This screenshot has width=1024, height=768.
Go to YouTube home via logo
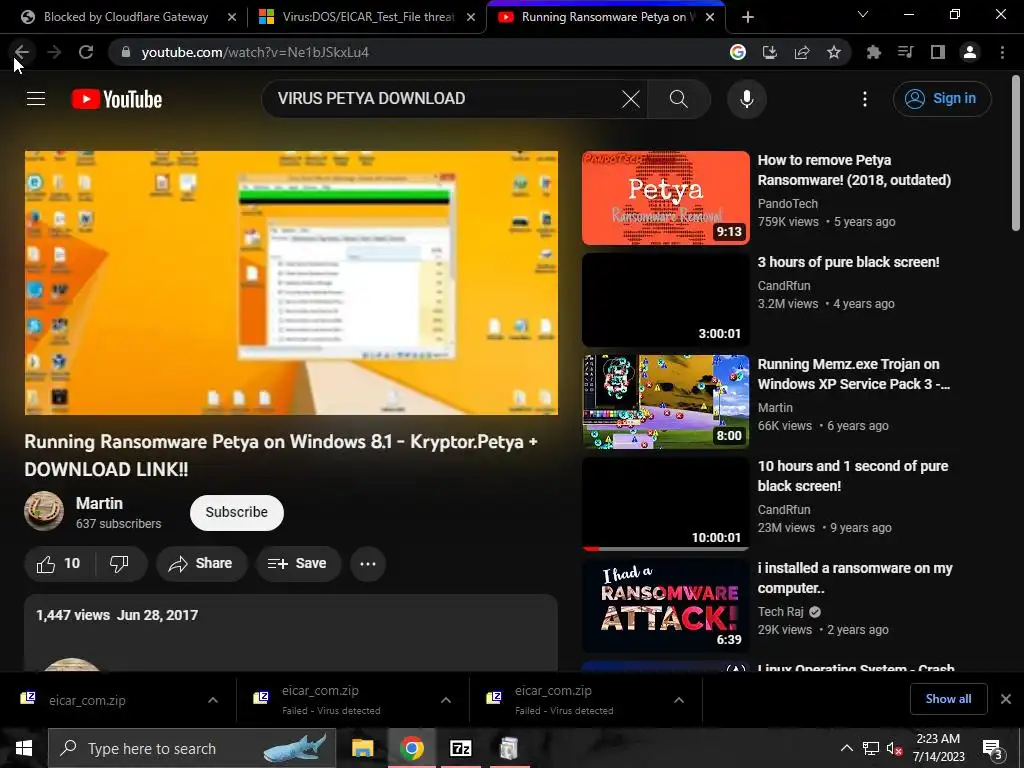click(x=117, y=99)
